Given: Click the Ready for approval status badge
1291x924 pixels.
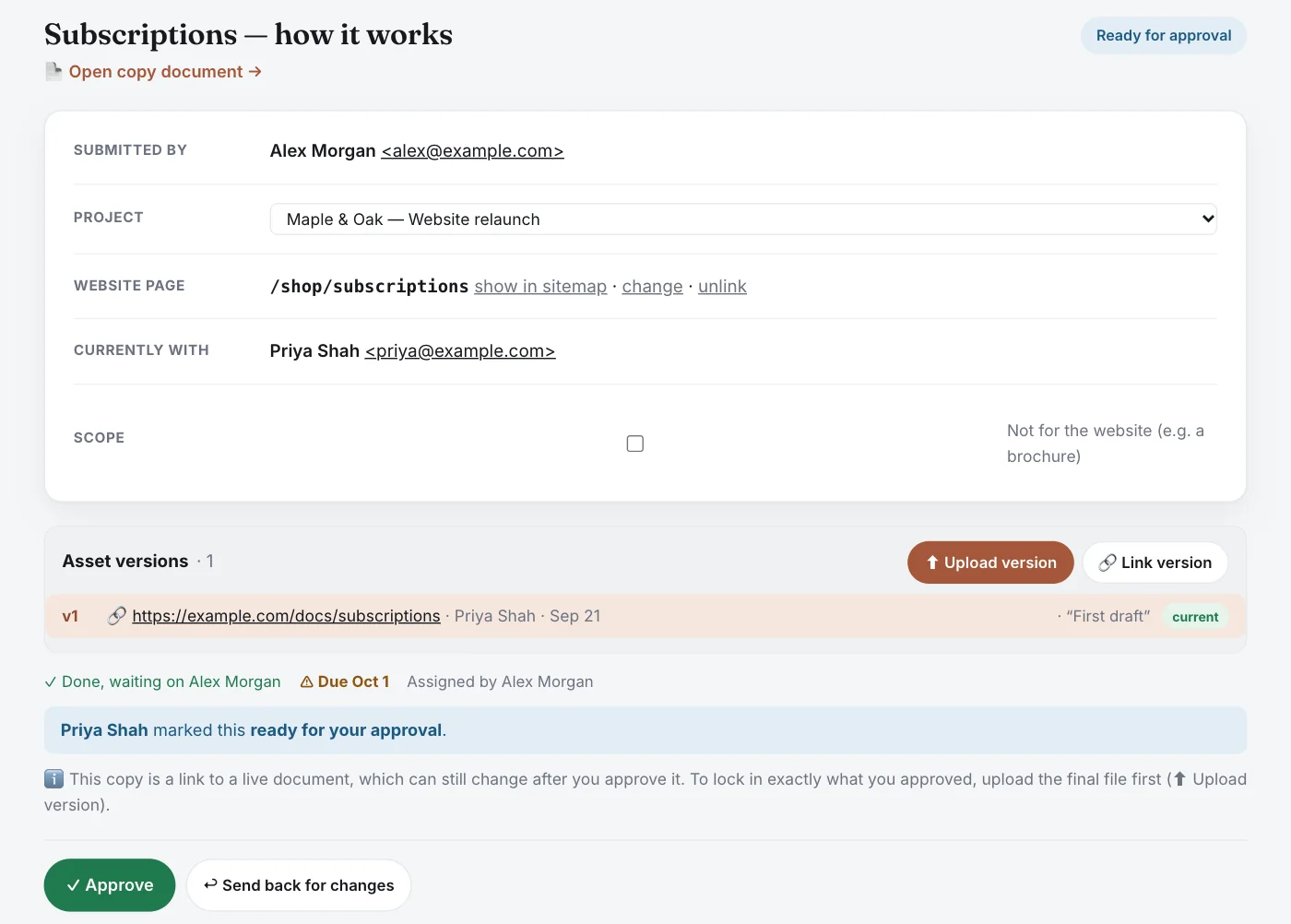Looking at the screenshot, I should click(x=1164, y=36).
